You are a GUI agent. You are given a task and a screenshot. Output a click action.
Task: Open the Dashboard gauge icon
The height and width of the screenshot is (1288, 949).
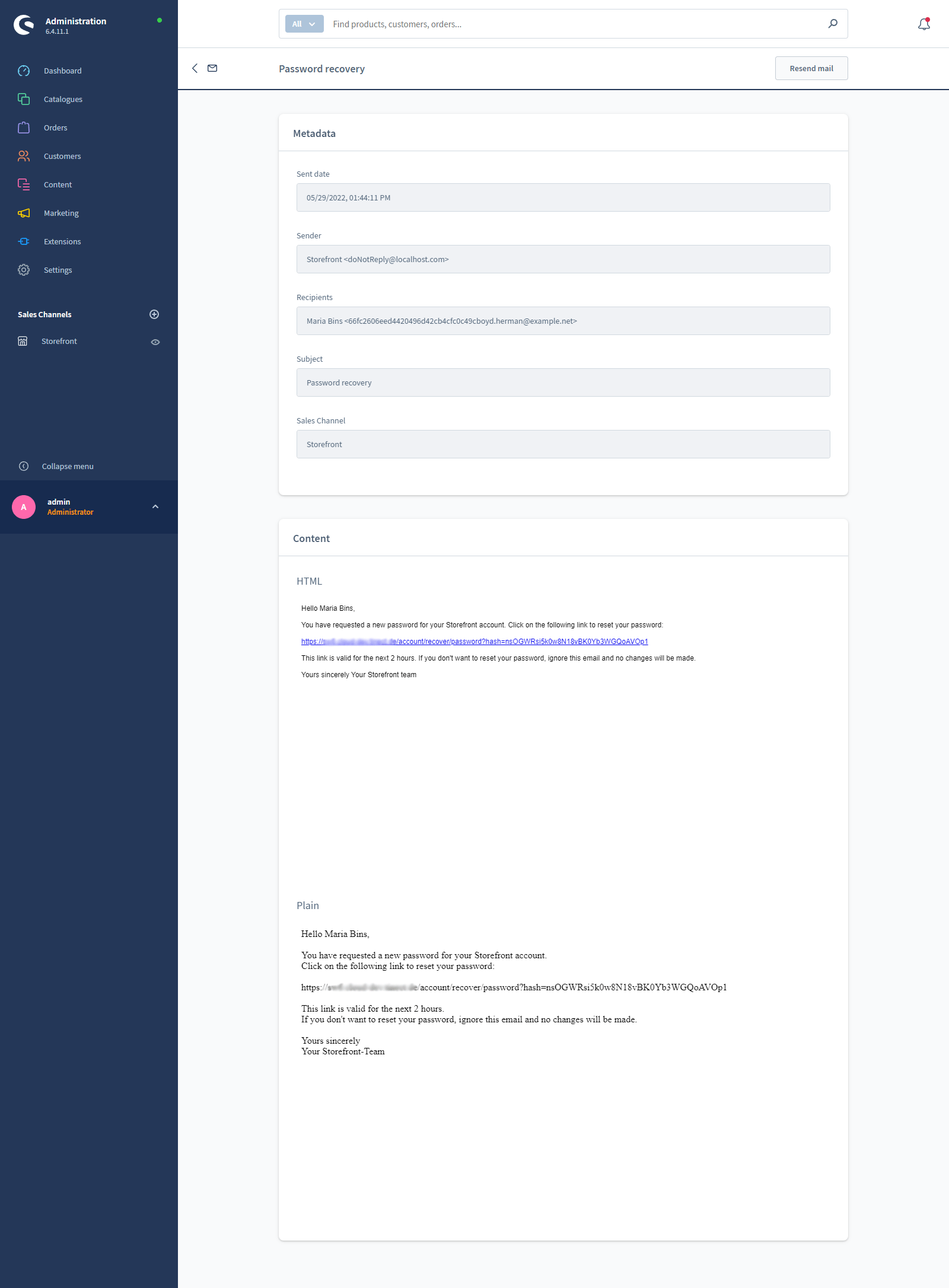click(x=24, y=71)
